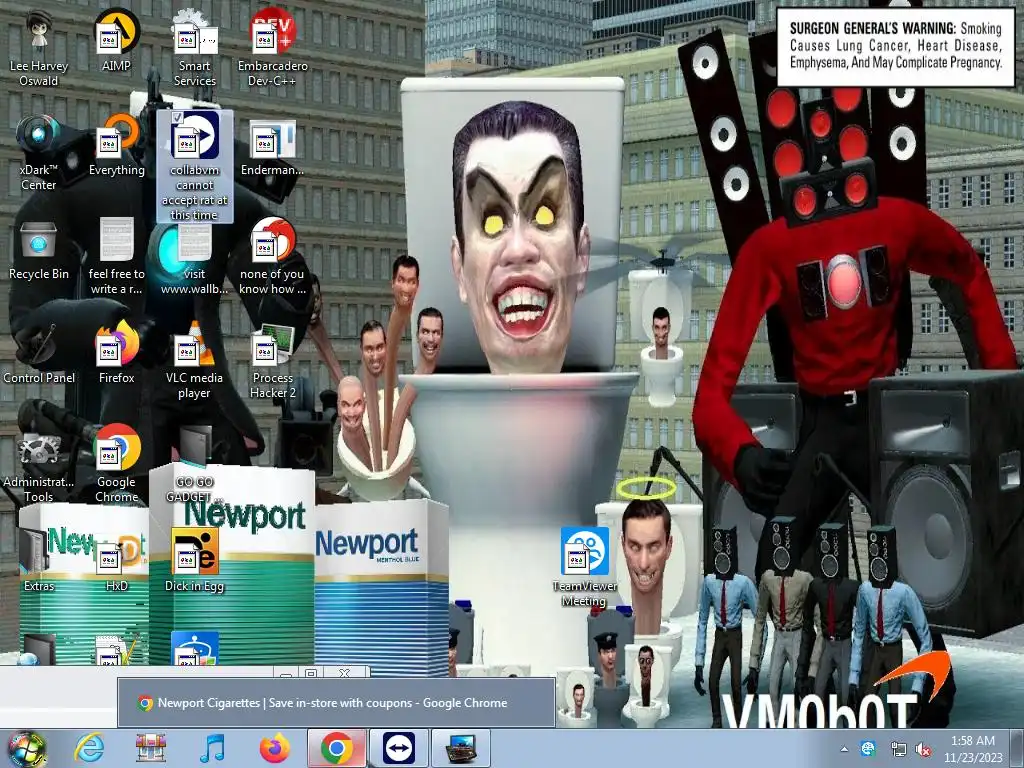Viewport: 1024px width, 768px height.
Task: Open the music note app on the taskbar
Action: click(x=212, y=748)
